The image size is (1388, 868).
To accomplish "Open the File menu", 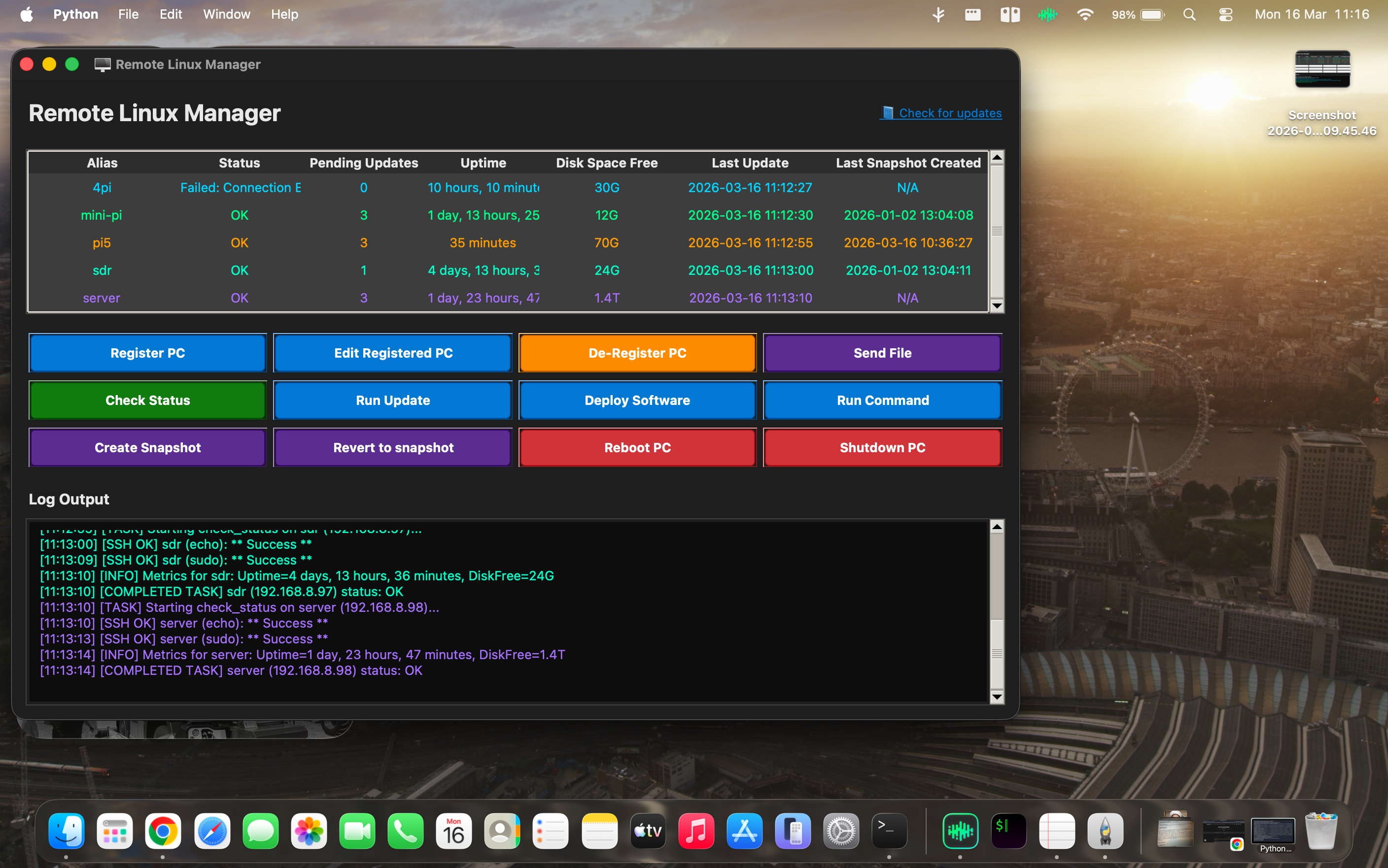I will 128,14.
